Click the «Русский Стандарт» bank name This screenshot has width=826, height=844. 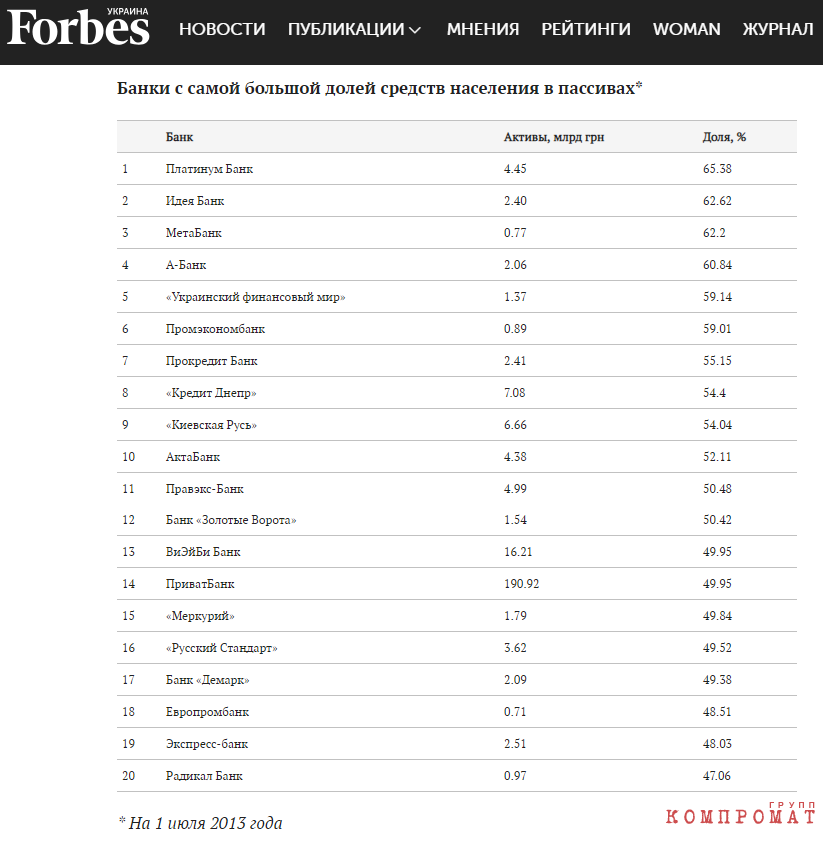(x=222, y=648)
